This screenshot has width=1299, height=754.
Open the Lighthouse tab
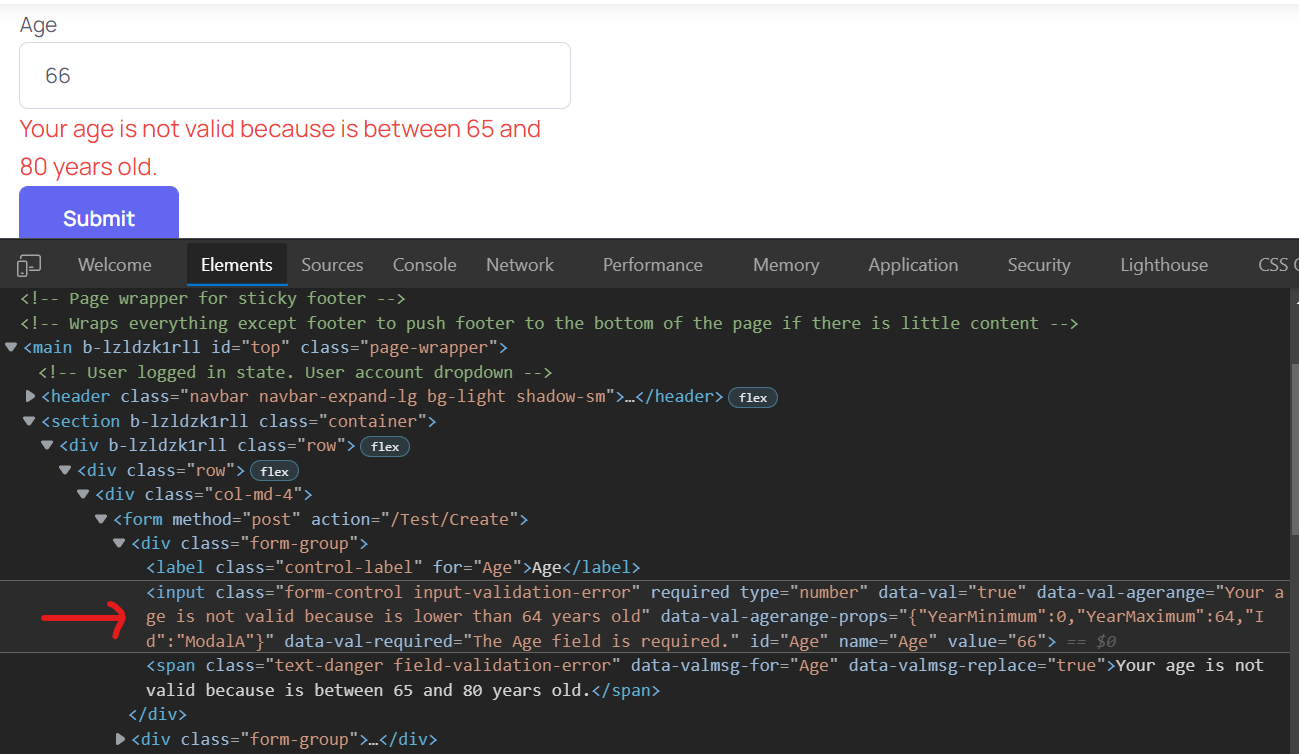(1164, 265)
